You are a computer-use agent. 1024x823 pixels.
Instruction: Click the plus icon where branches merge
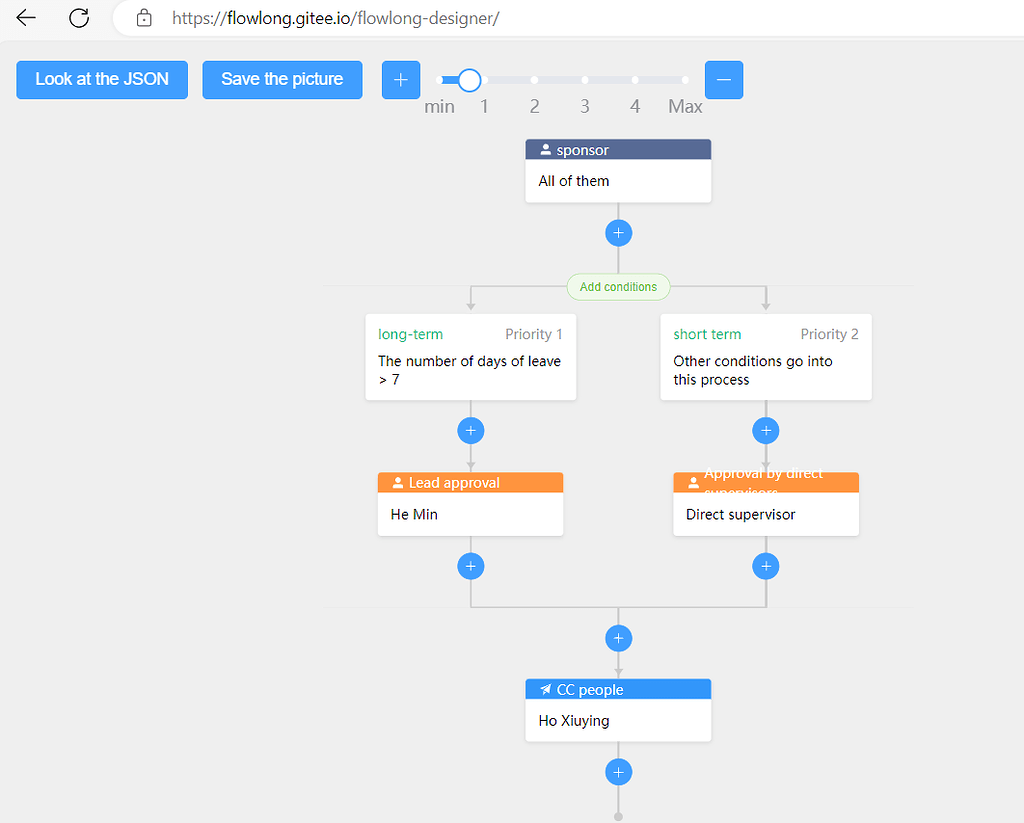pyautogui.click(x=618, y=638)
